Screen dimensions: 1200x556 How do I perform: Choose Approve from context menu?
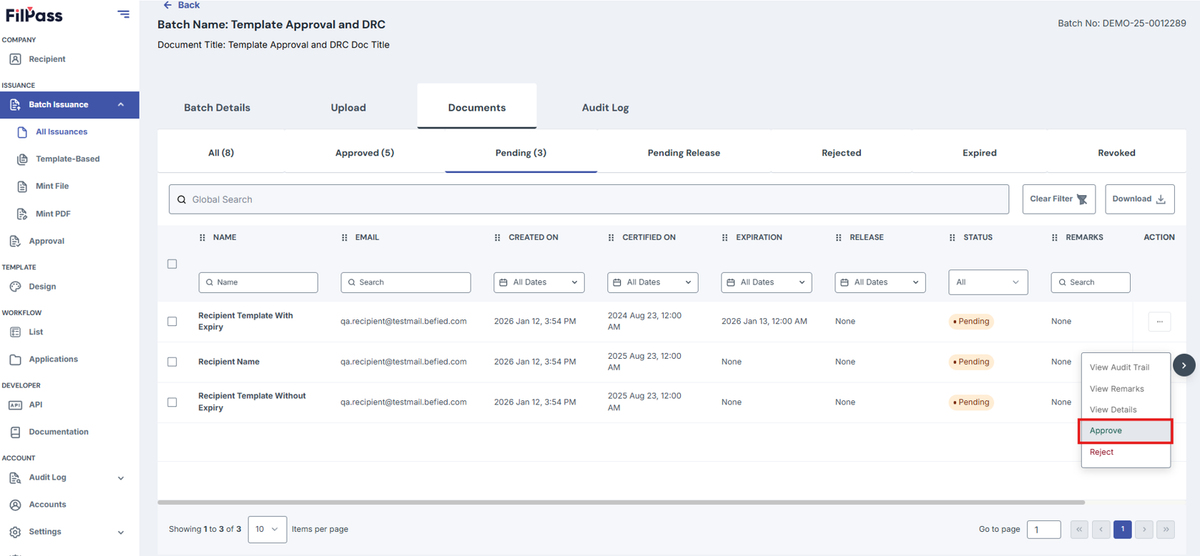tap(1125, 431)
